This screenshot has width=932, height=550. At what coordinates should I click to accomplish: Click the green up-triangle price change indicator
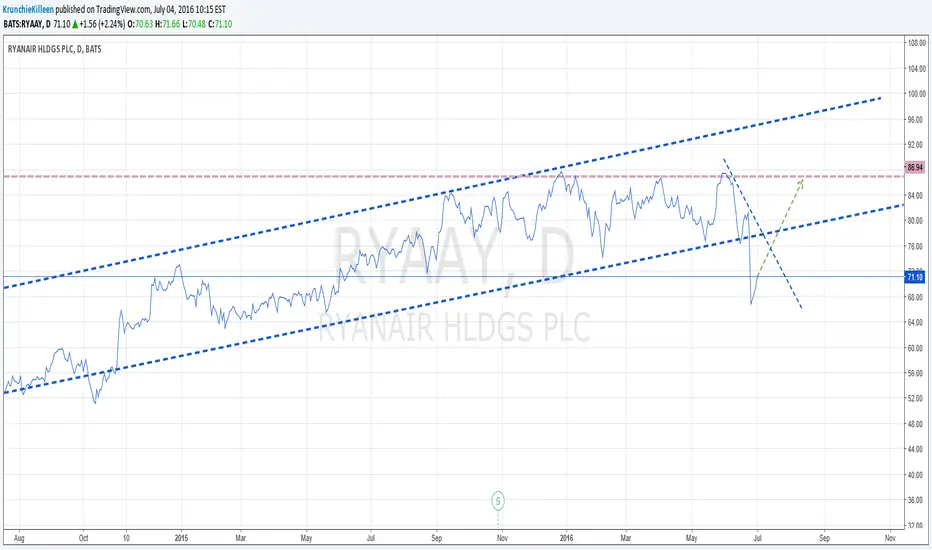(75, 24)
